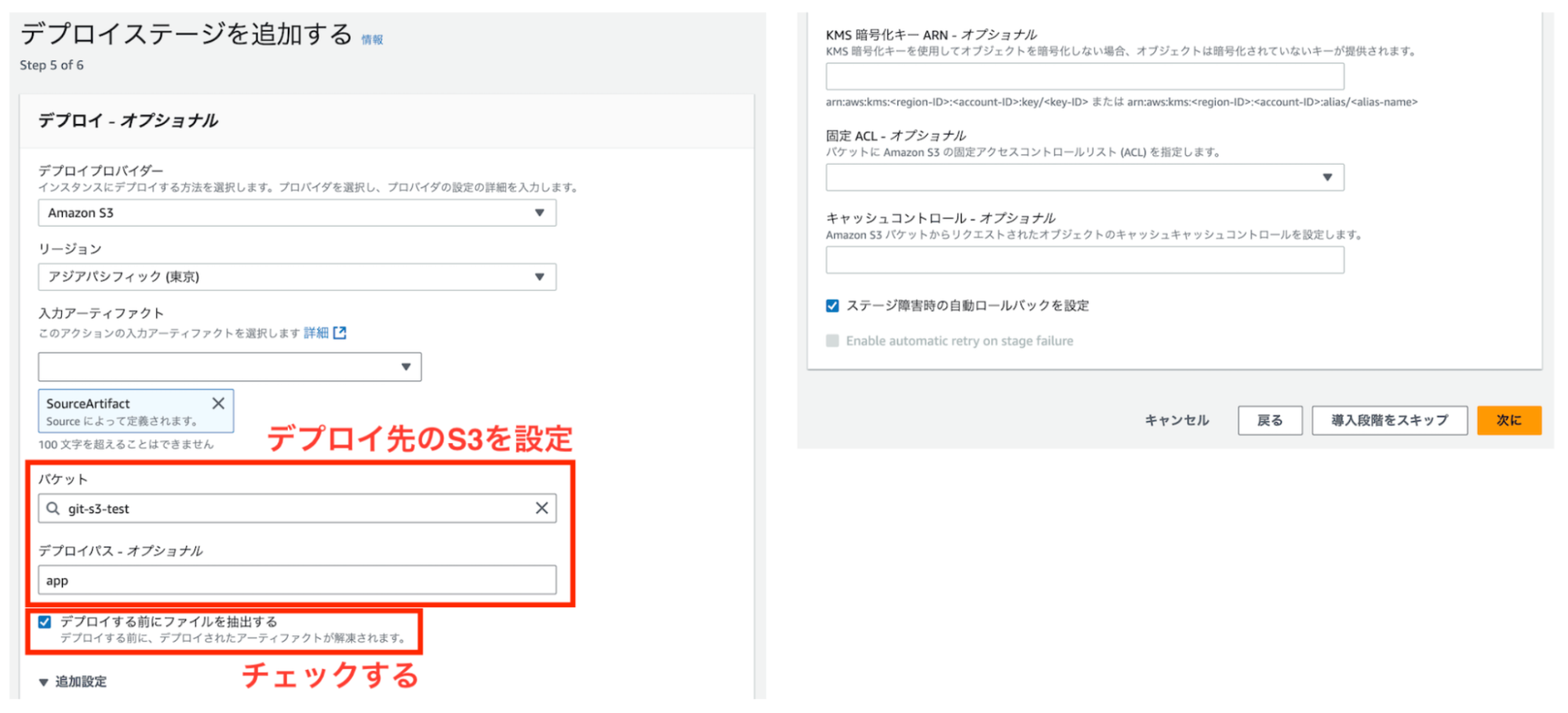The image size is (1568, 713).
Task: Uncheck ステージ障害時の自動ロールバックを設定 checkbox
Action: pyautogui.click(x=832, y=306)
